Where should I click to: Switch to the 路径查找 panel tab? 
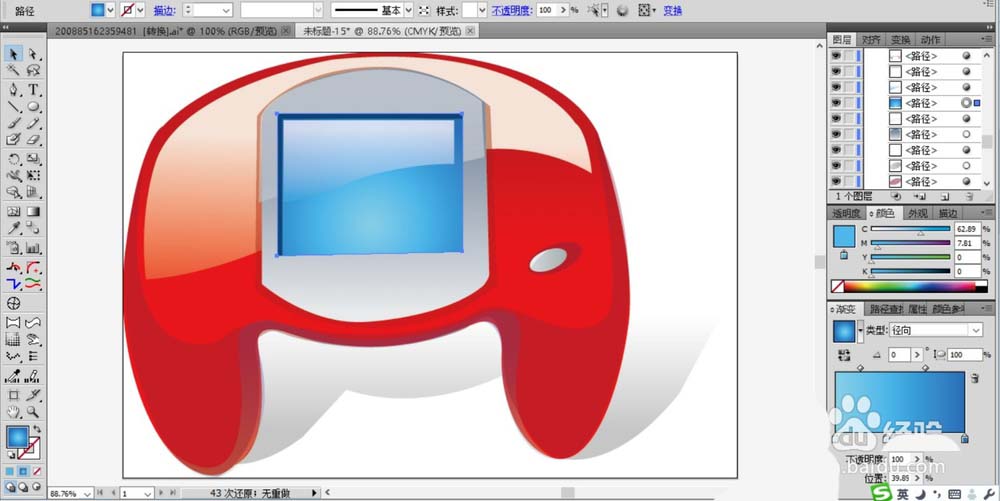[886, 309]
